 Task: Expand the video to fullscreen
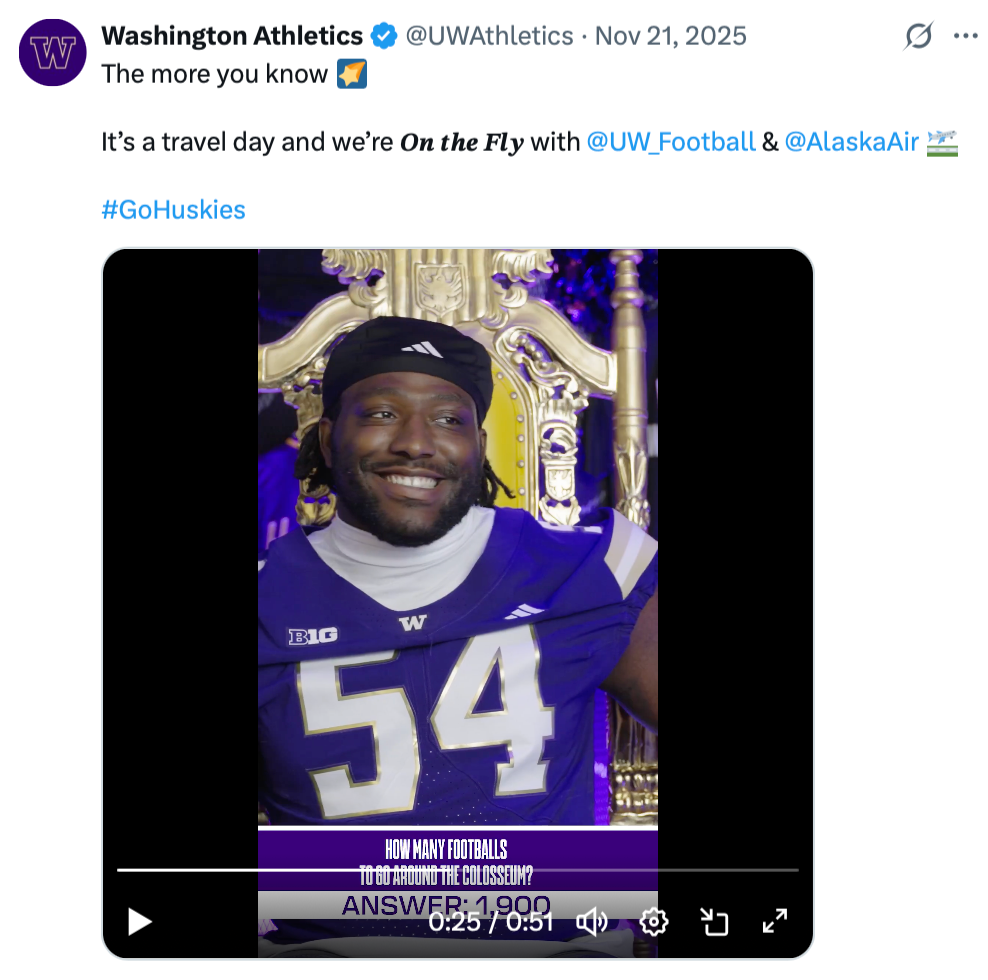tap(775, 921)
